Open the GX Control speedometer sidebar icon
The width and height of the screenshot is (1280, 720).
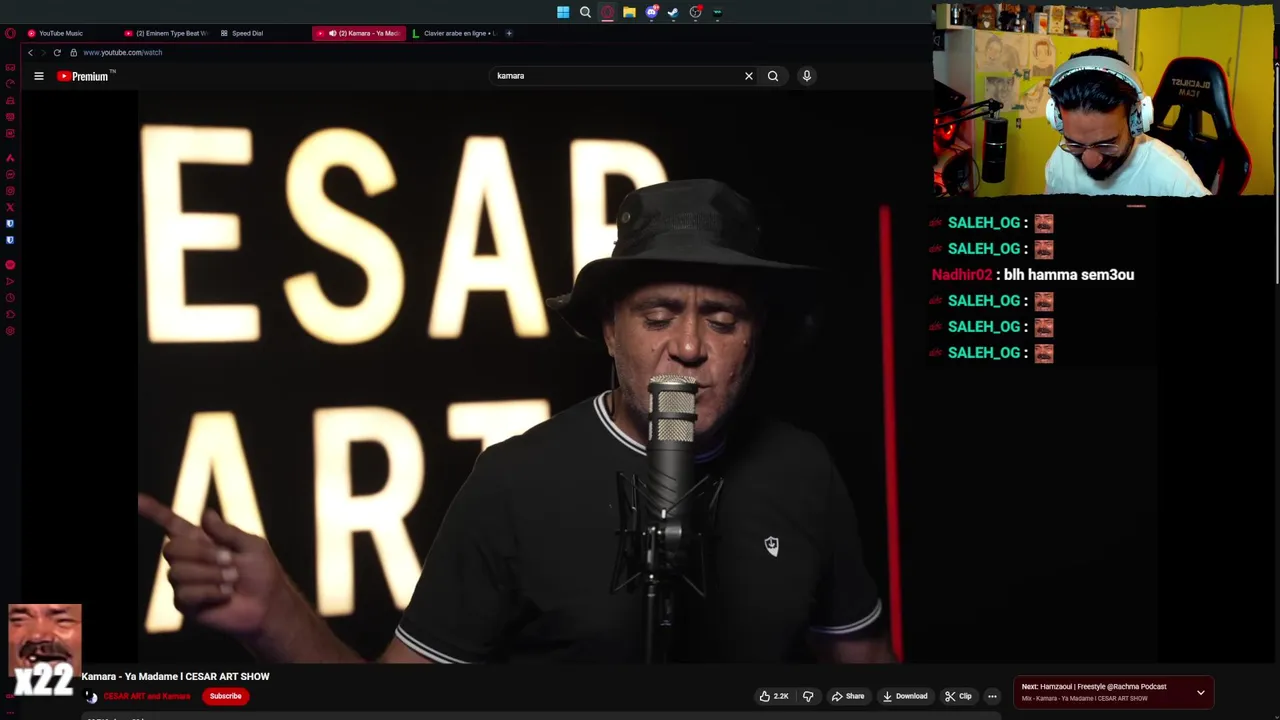(10, 84)
